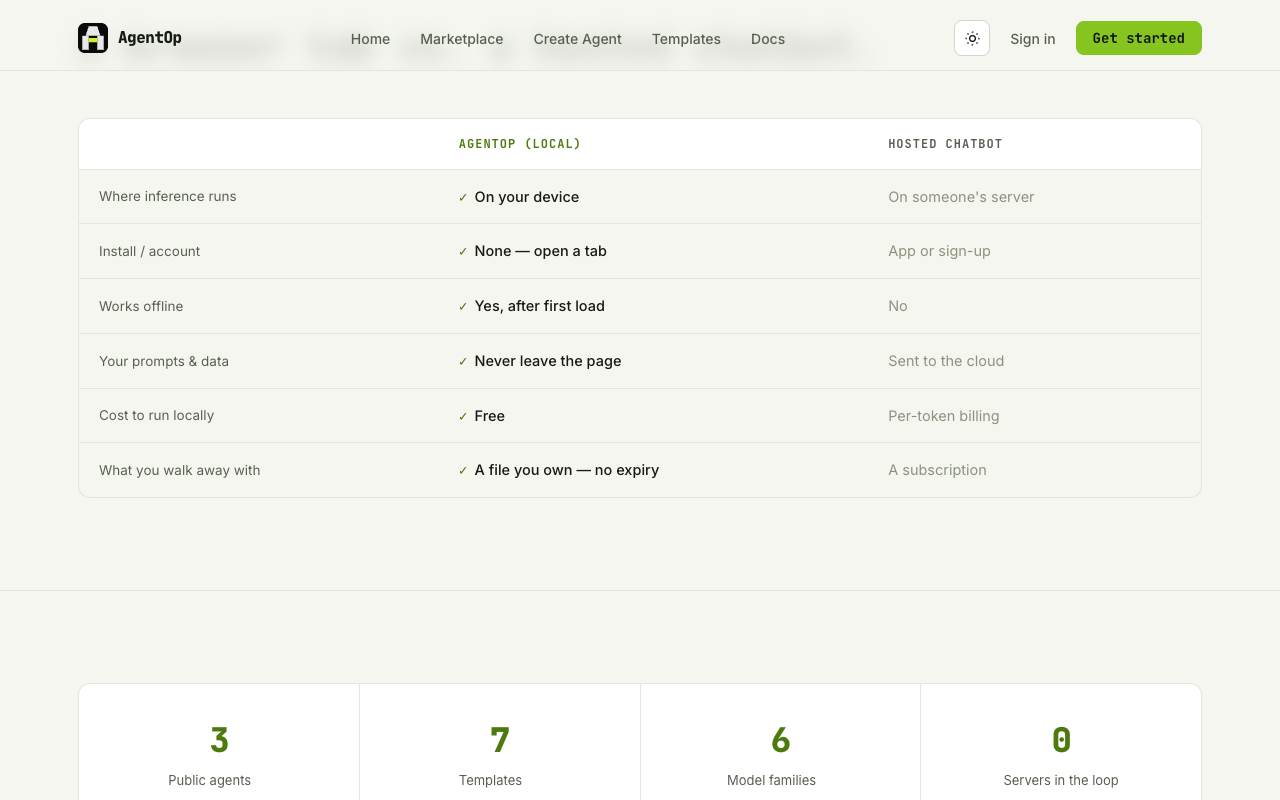
Task: Click the AgentOp brand name text
Action: pos(150,38)
